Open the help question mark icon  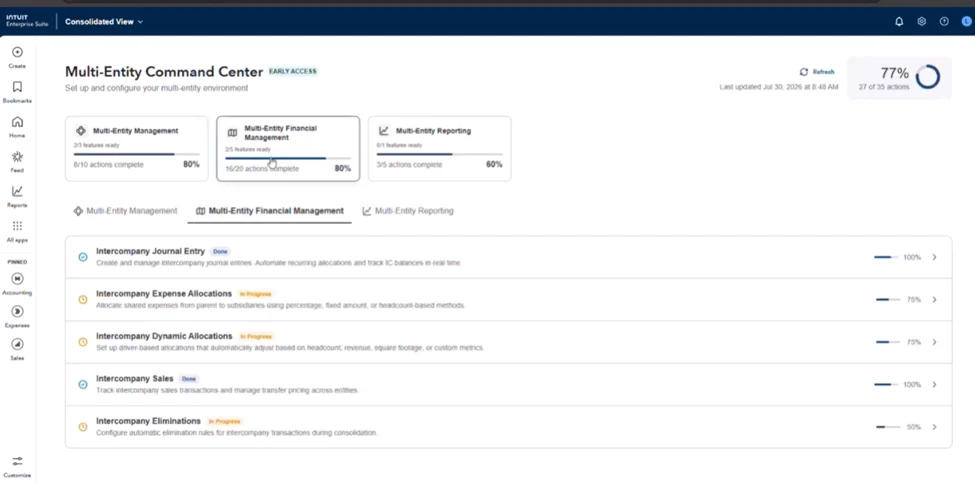(944, 21)
